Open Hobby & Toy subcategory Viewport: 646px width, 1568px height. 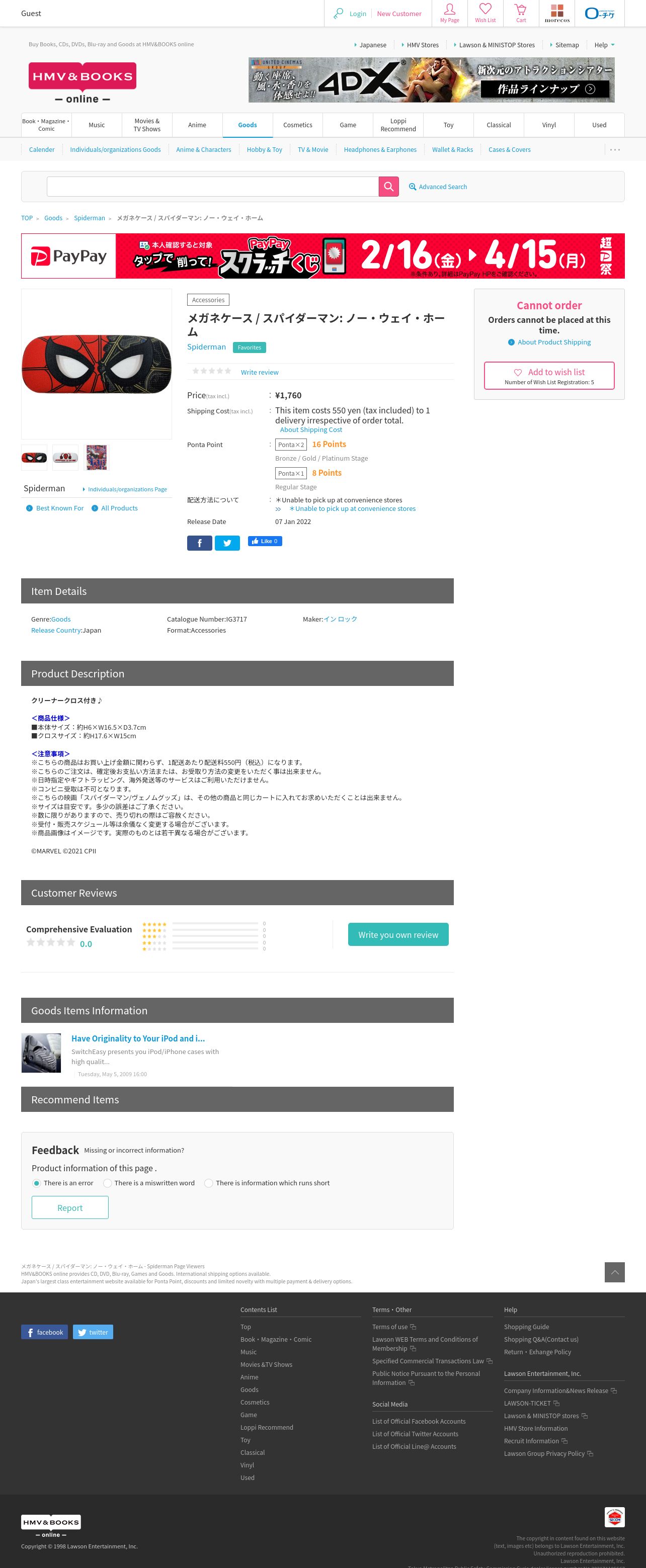click(x=264, y=150)
